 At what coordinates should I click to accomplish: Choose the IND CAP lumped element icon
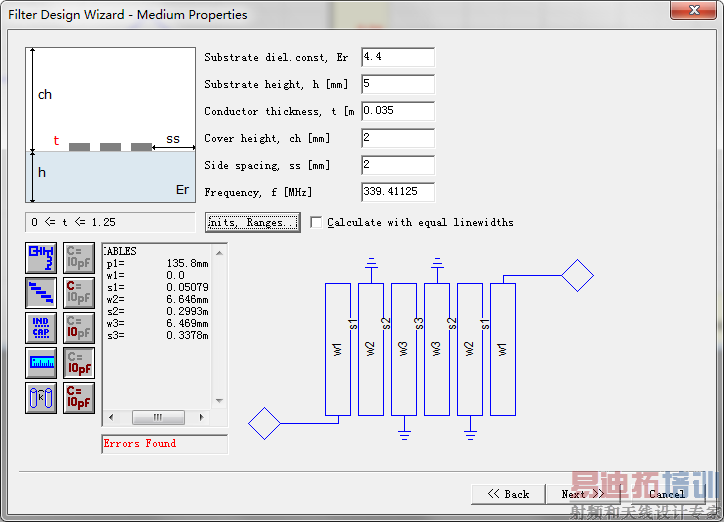pos(41,328)
